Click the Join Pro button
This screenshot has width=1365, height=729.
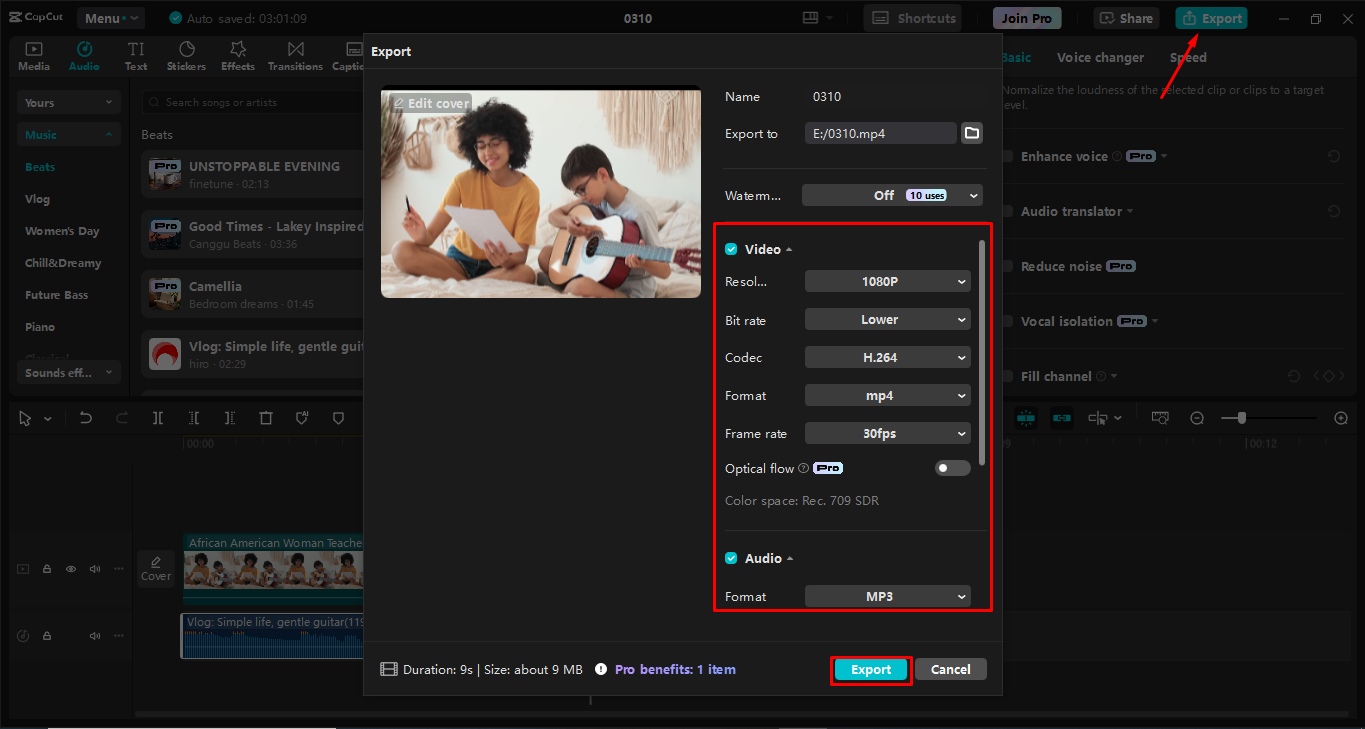(x=1027, y=18)
